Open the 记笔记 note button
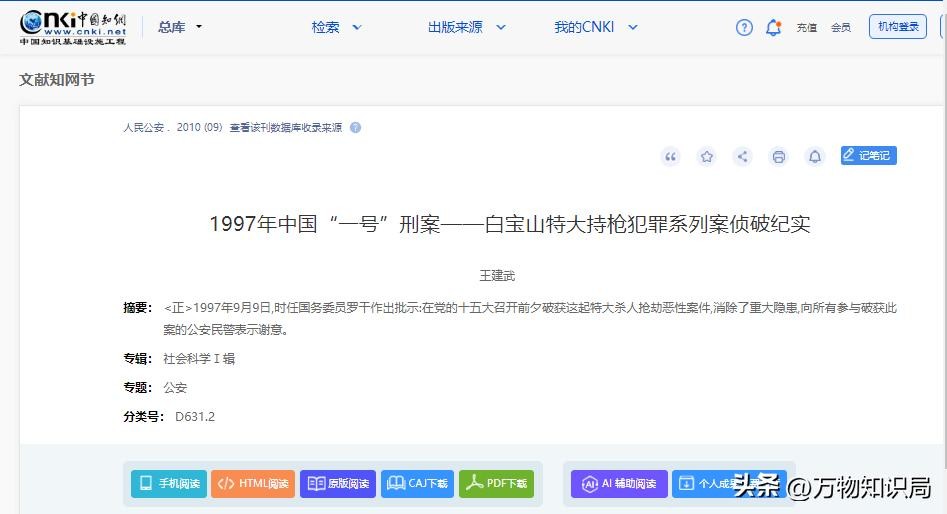Viewport: 947px width, 514px height. click(x=868, y=155)
